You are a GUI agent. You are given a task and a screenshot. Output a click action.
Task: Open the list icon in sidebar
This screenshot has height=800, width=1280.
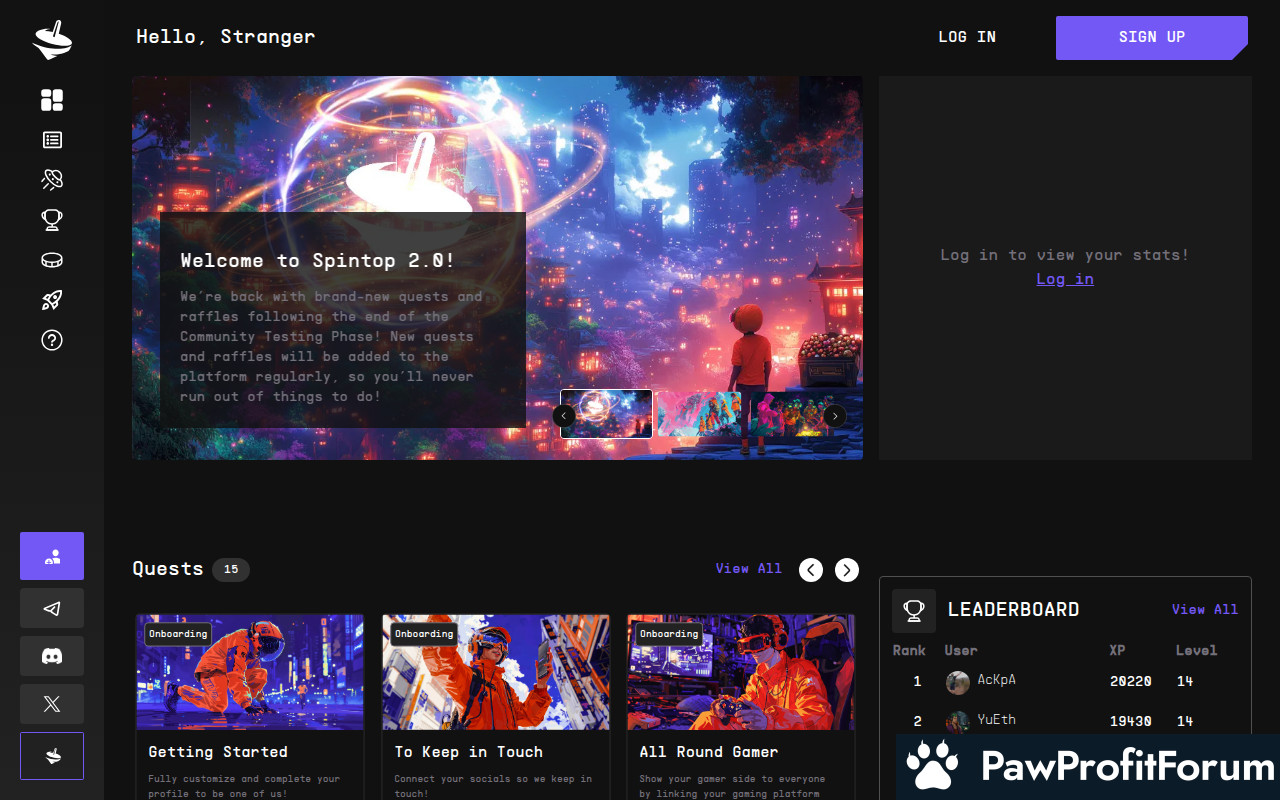(x=52, y=140)
